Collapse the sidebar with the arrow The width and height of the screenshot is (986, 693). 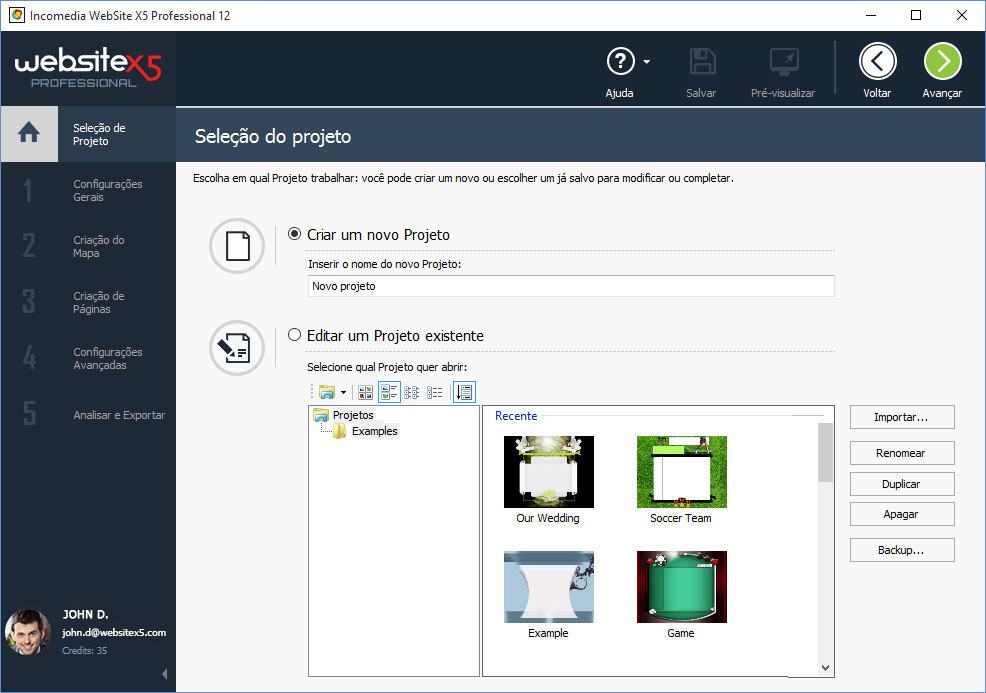point(165,674)
